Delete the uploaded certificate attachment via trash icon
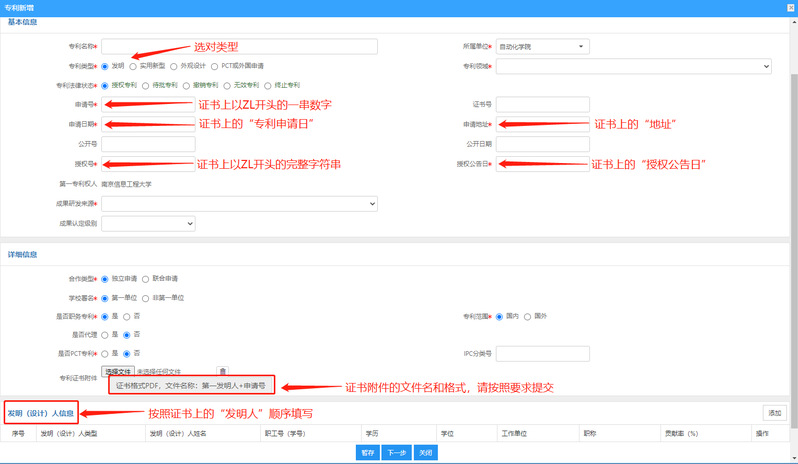The image size is (798, 464). click(x=223, y=372)
